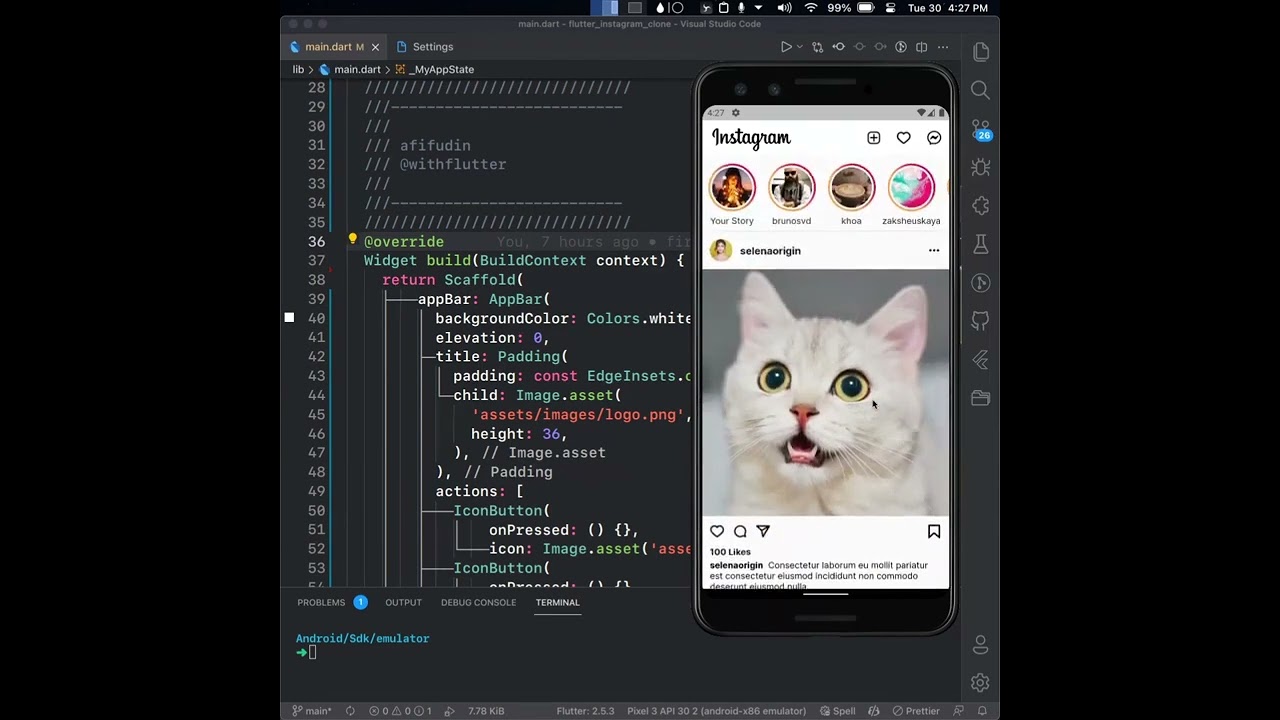
Task: Go to previous change in editor toolbar
Action: (838, 47)
